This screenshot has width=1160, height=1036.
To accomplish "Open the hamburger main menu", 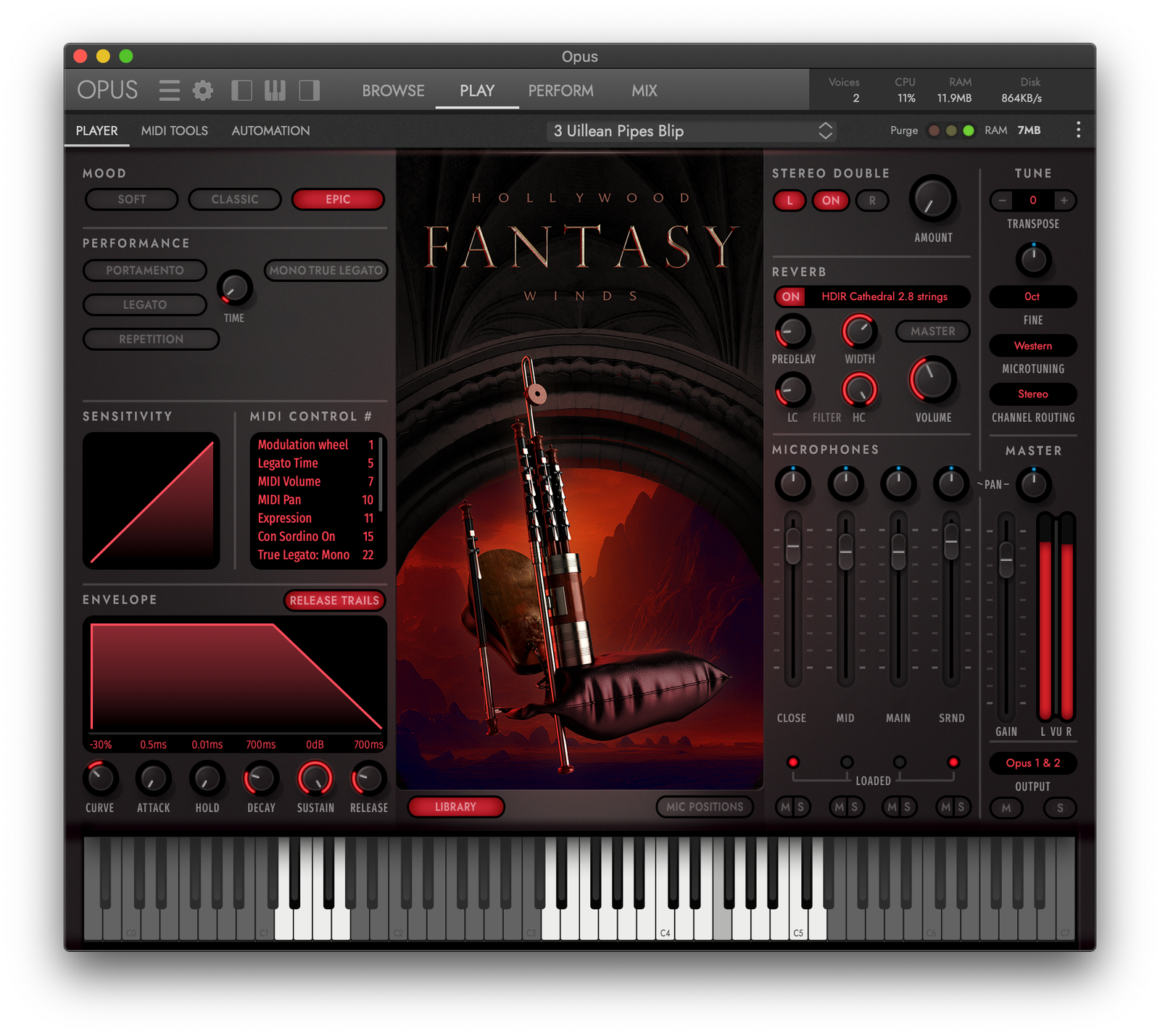I will (169, 91).
